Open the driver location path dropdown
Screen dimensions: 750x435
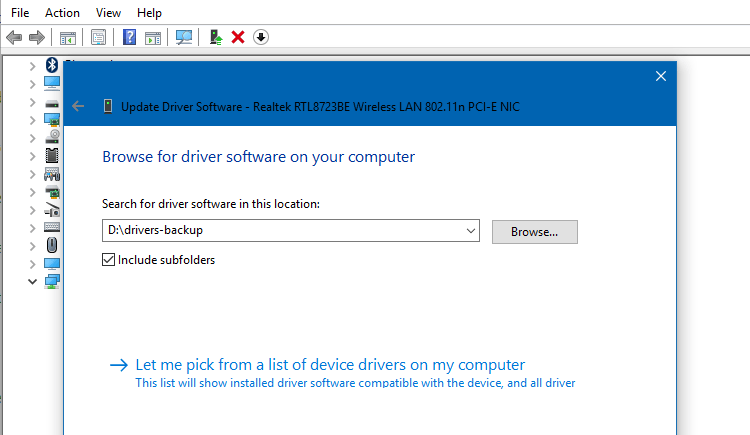point(470,231)
